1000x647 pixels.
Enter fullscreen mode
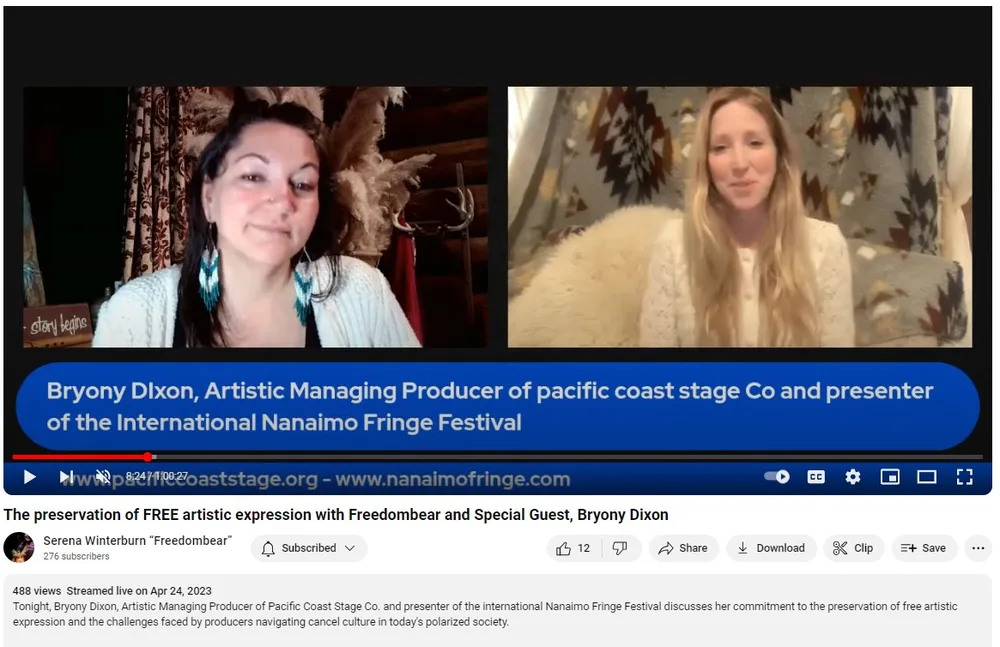(x=964, y=477)
